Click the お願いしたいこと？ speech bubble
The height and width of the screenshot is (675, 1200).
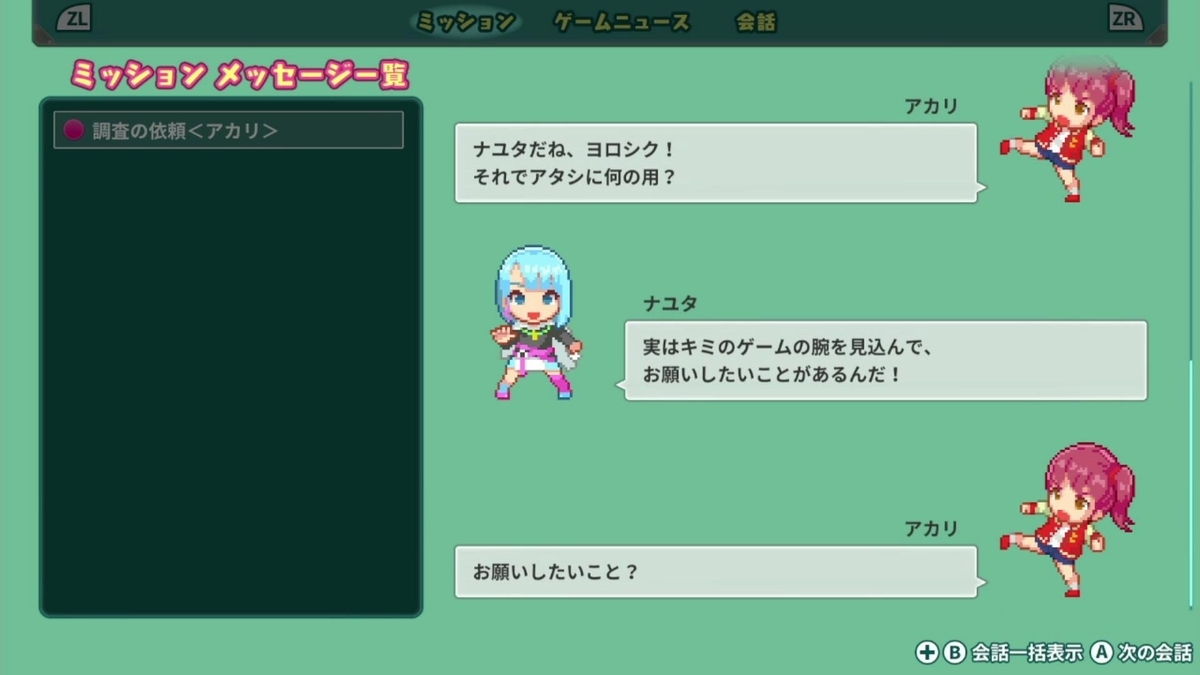(x=716, y=572)
